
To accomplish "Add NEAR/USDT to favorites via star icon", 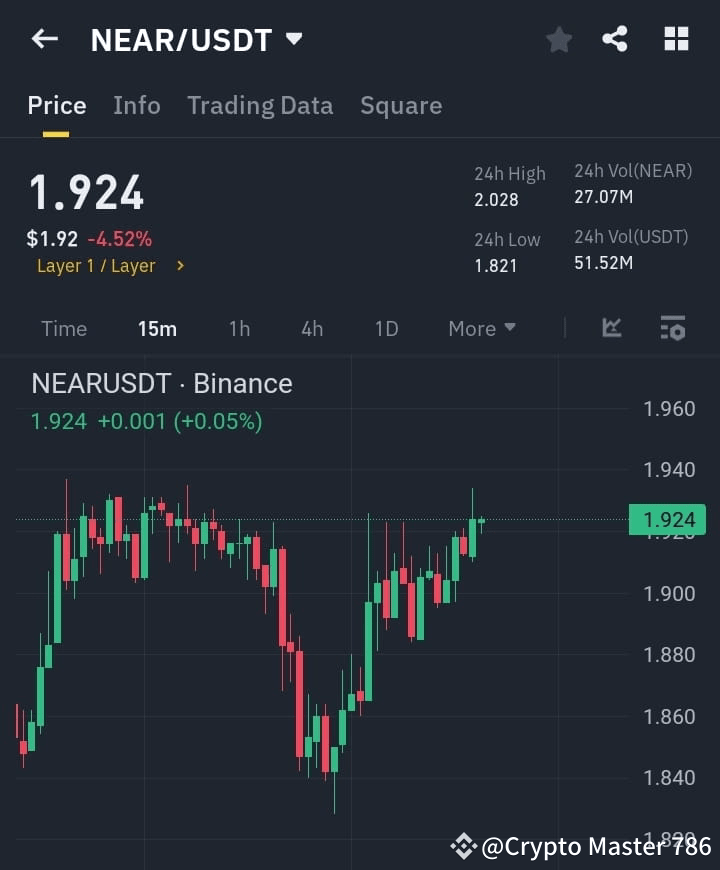I will click(558, 39).
